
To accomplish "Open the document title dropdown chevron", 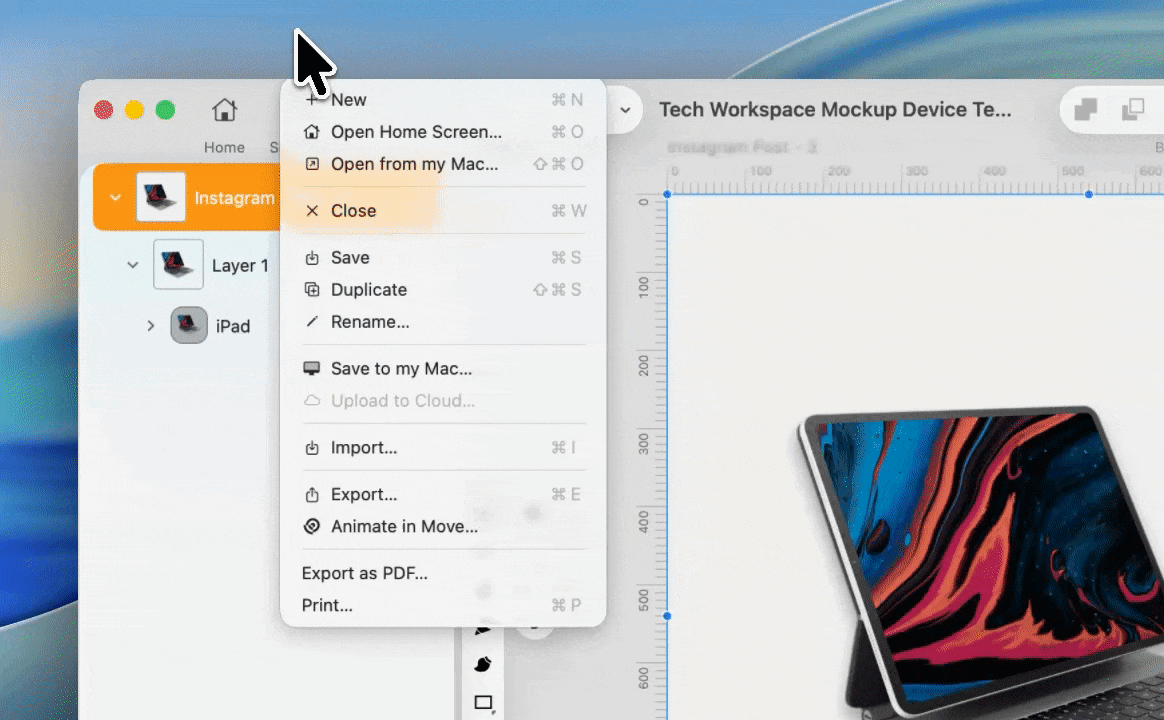I will point(626,110).
